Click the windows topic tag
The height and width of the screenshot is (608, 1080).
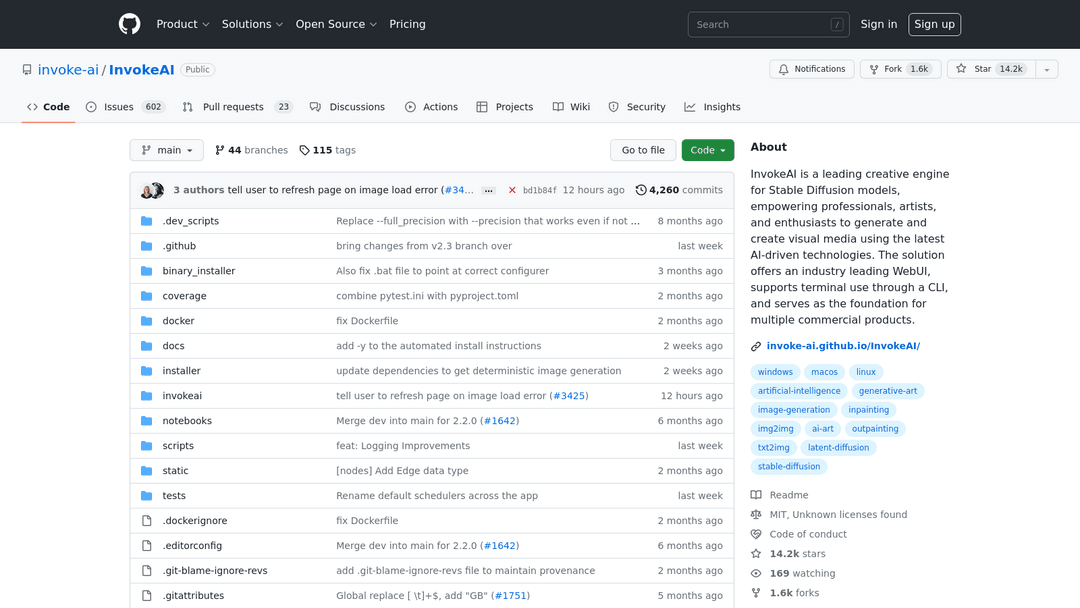pos(775,372)
